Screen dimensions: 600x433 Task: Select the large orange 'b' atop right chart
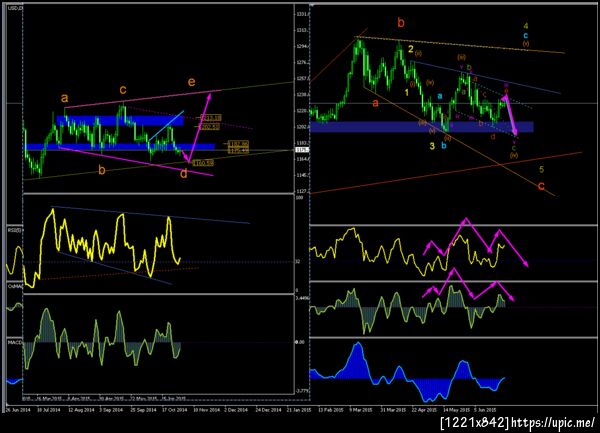pos(401,23)
